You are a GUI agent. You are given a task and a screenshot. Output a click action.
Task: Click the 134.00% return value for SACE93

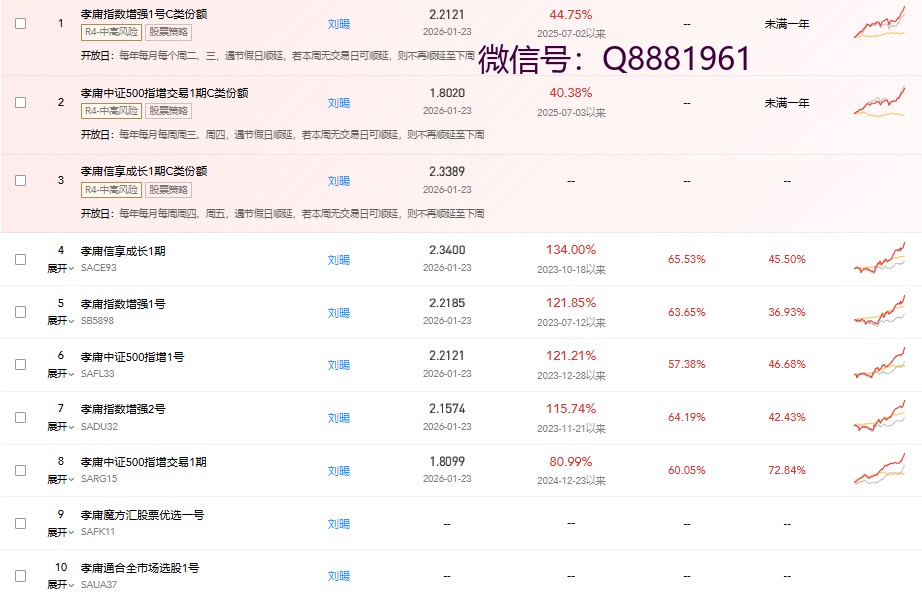coord(570,250)
